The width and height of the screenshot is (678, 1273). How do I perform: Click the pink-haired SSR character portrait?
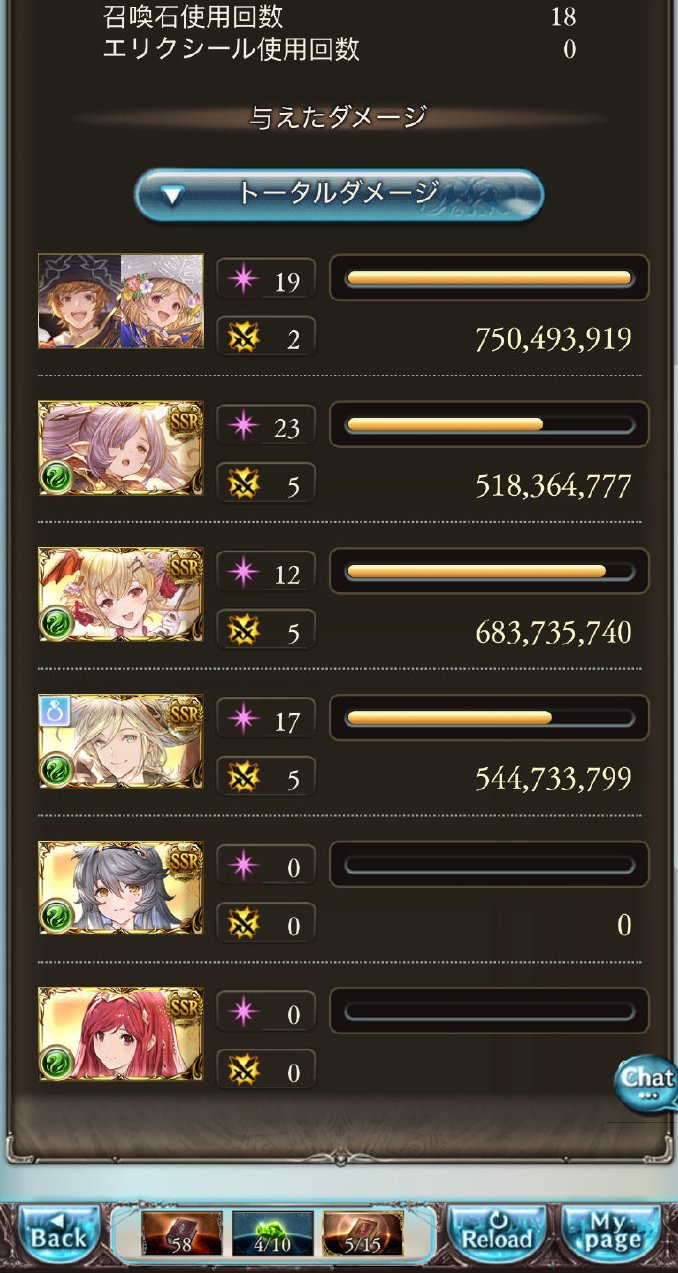click(121, 448)
